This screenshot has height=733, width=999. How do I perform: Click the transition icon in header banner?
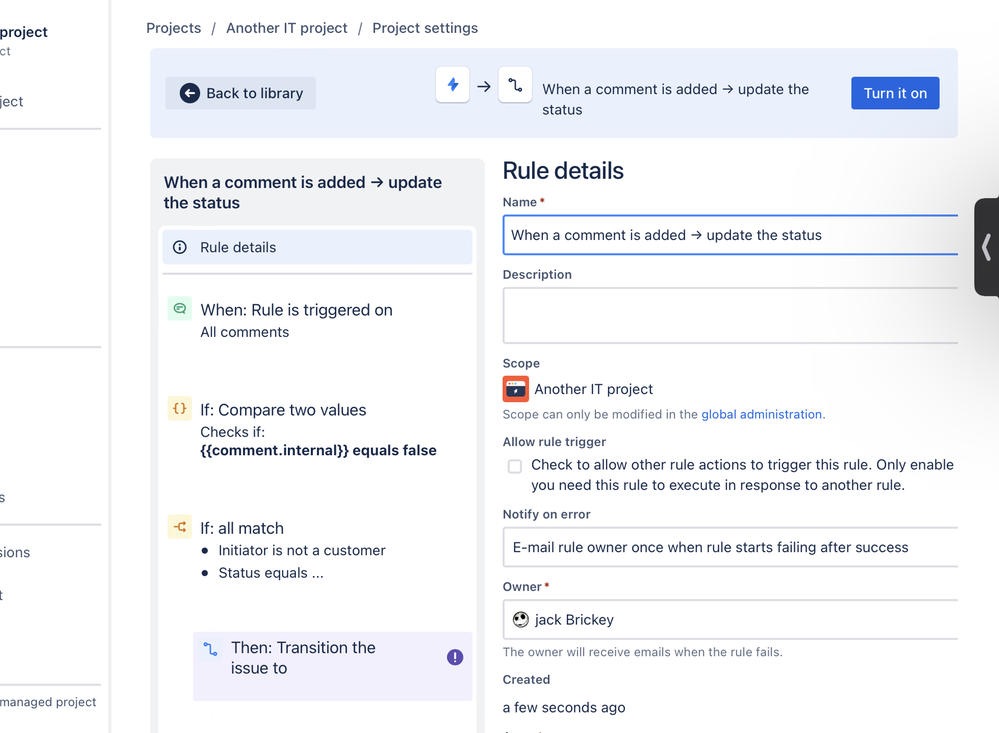[x=515, y=85]
